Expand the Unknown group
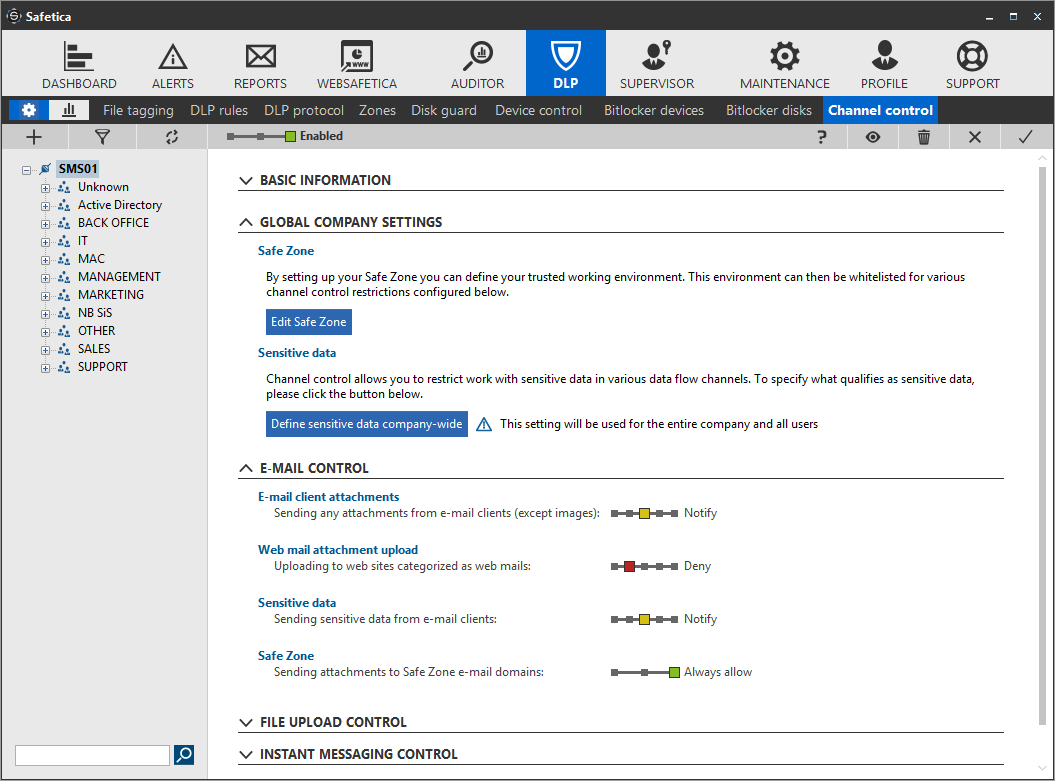 pos(45,188)
